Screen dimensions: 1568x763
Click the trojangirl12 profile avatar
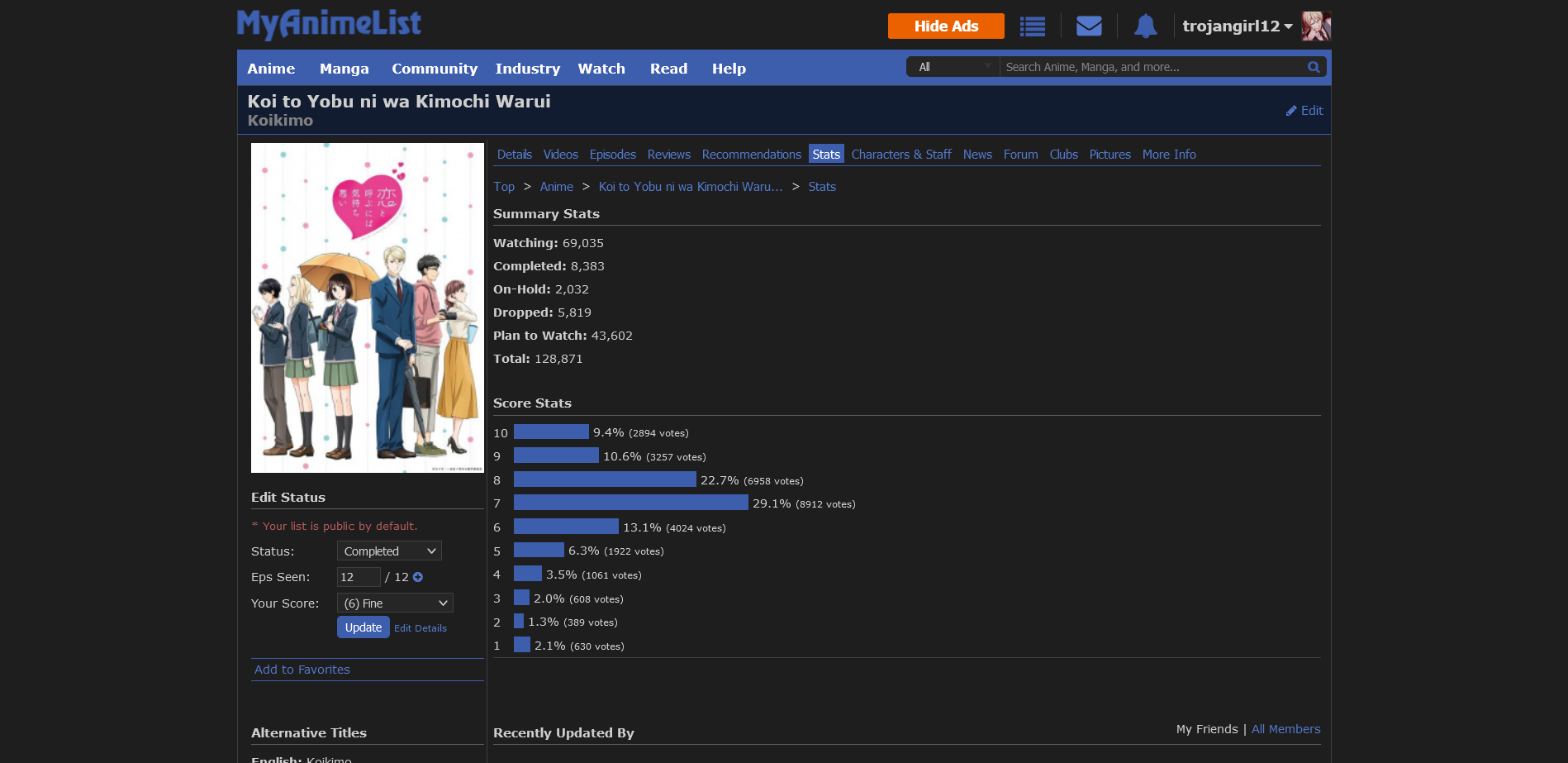tap(1315, 26)
